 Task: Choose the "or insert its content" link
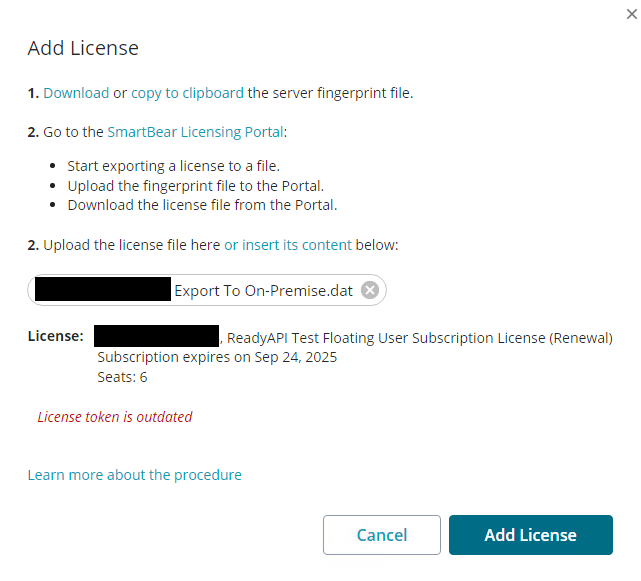tap(288, 245)
